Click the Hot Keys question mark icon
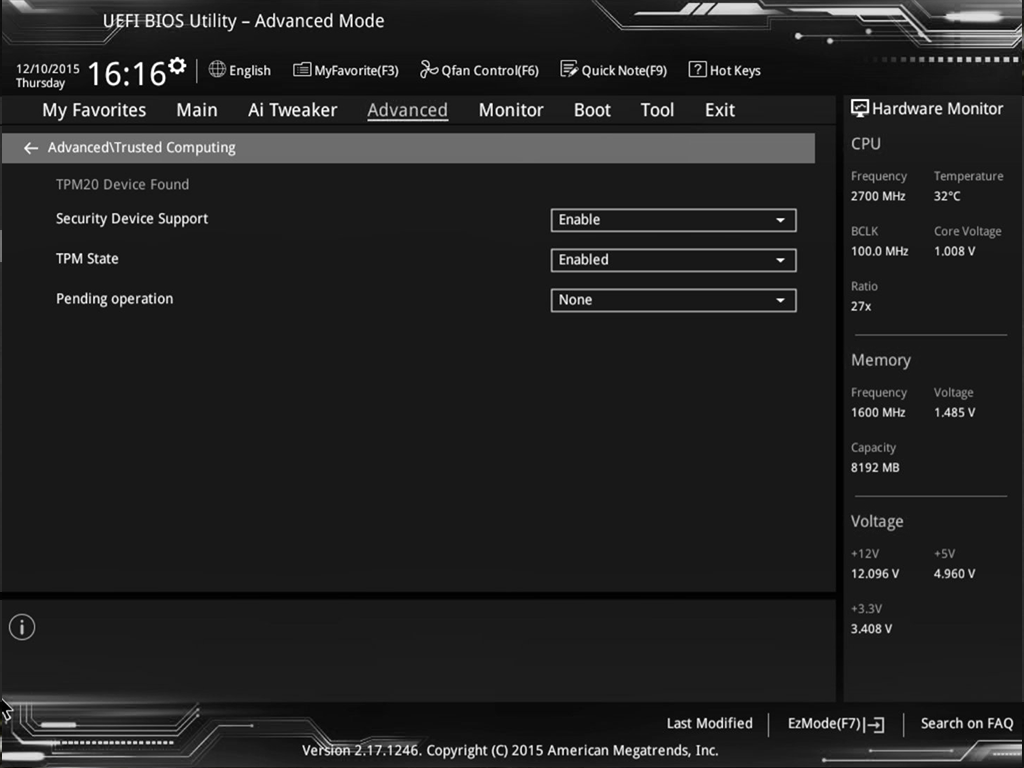The width and height of the screenshot is (1024, 768). [697, 69]
